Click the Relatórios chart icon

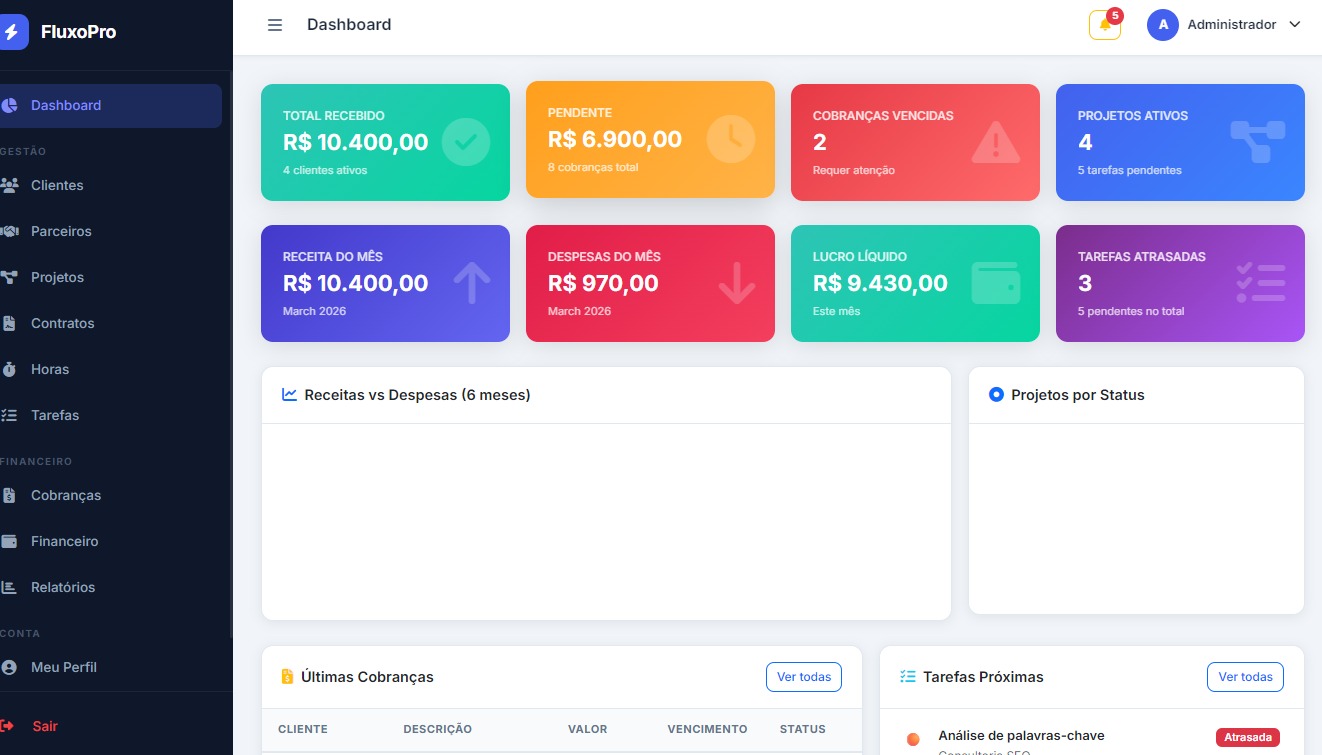click(10, 587)
